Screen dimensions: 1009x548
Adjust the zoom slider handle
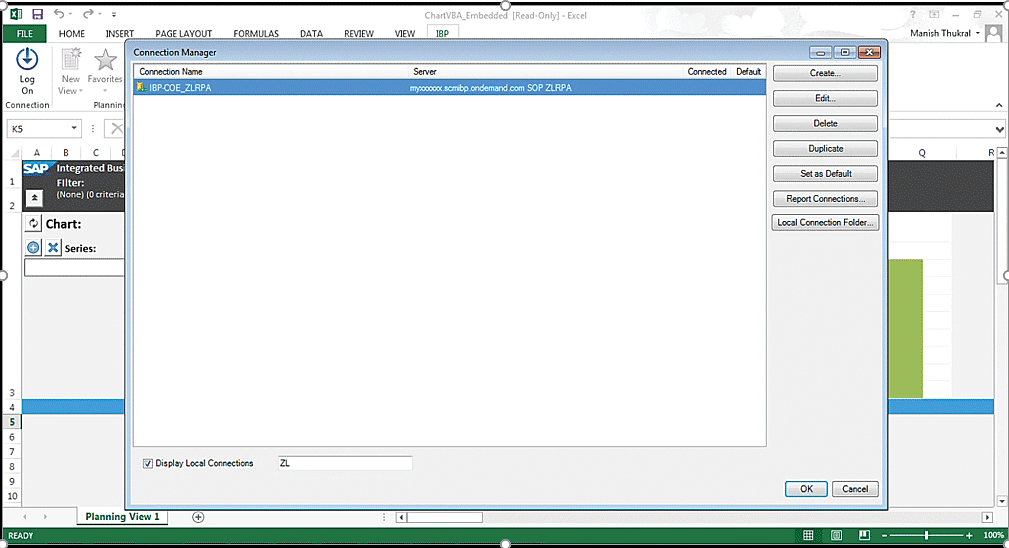point(927,535)
